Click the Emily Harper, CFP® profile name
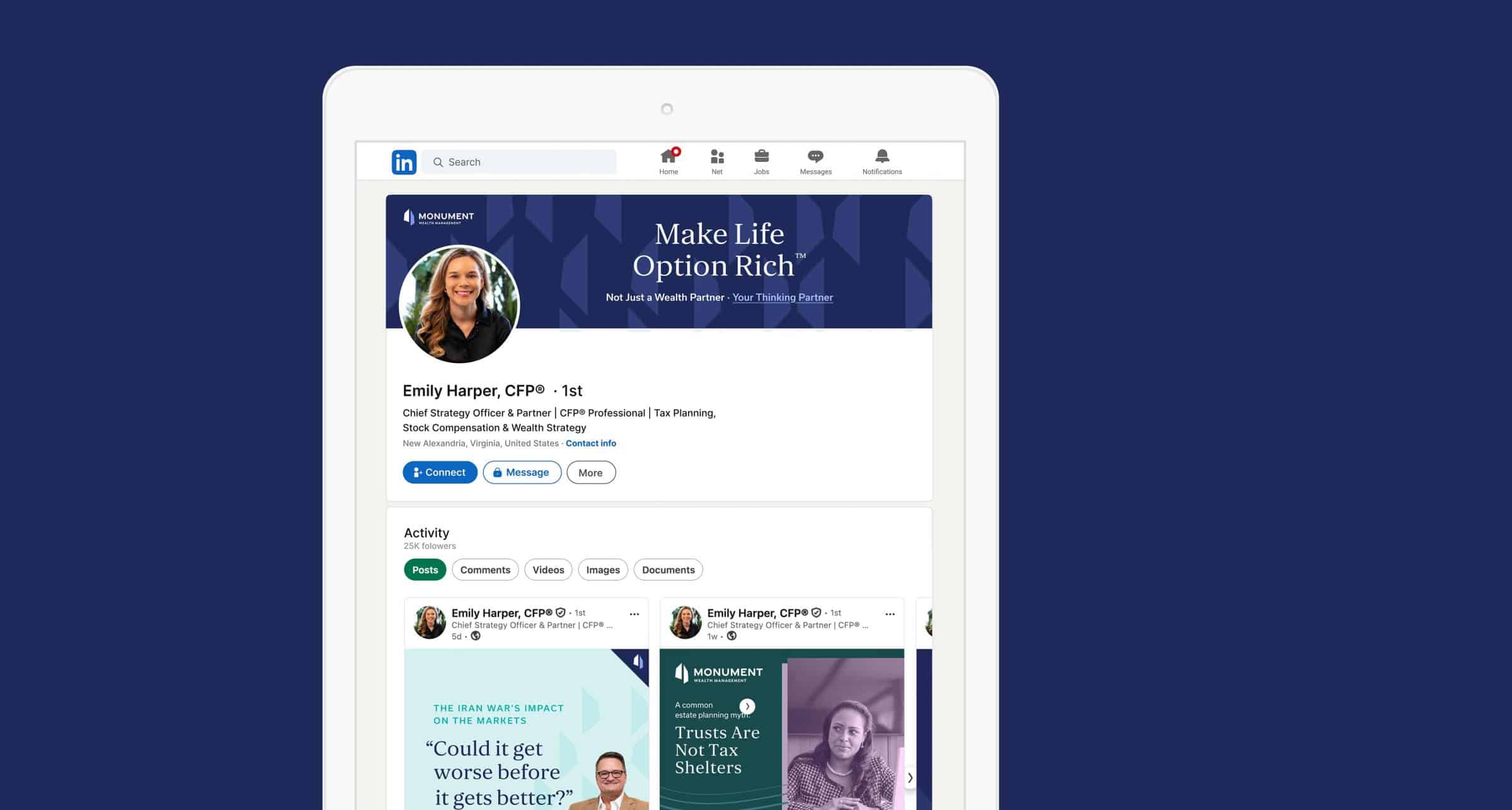 point(474,391)
